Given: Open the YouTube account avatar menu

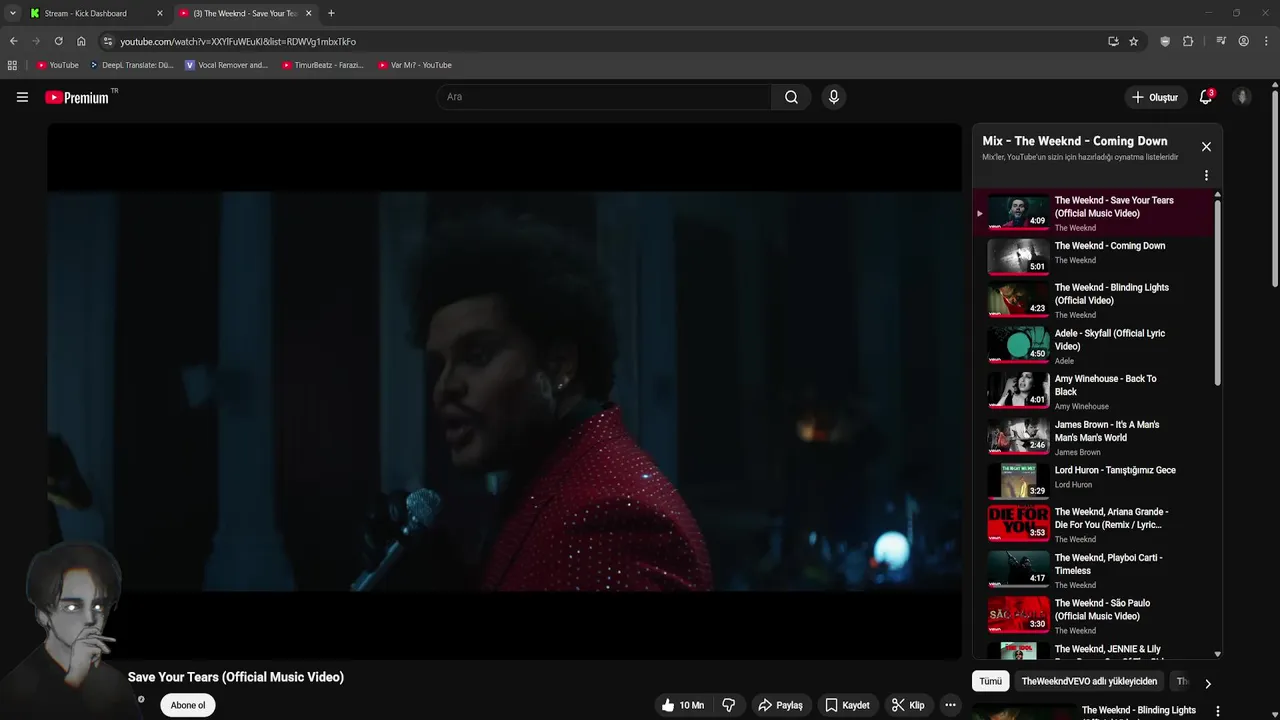Looking at the screenshot, I should click(x=1242, y=97).
